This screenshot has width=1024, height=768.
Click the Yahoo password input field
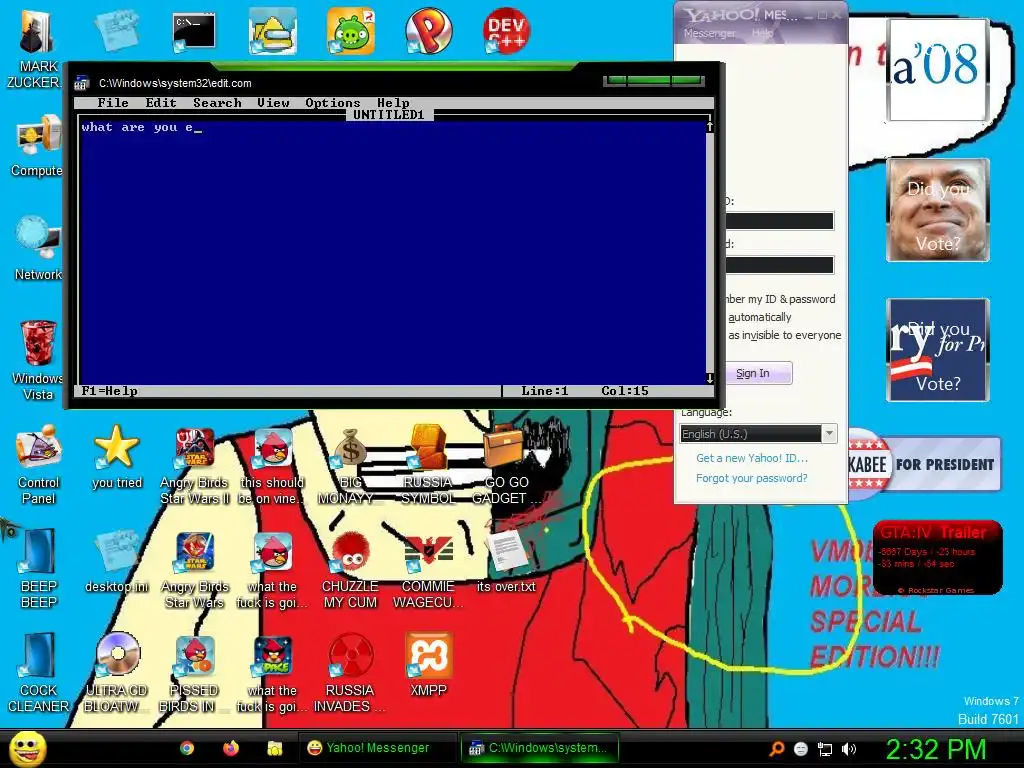coord(779,264)
